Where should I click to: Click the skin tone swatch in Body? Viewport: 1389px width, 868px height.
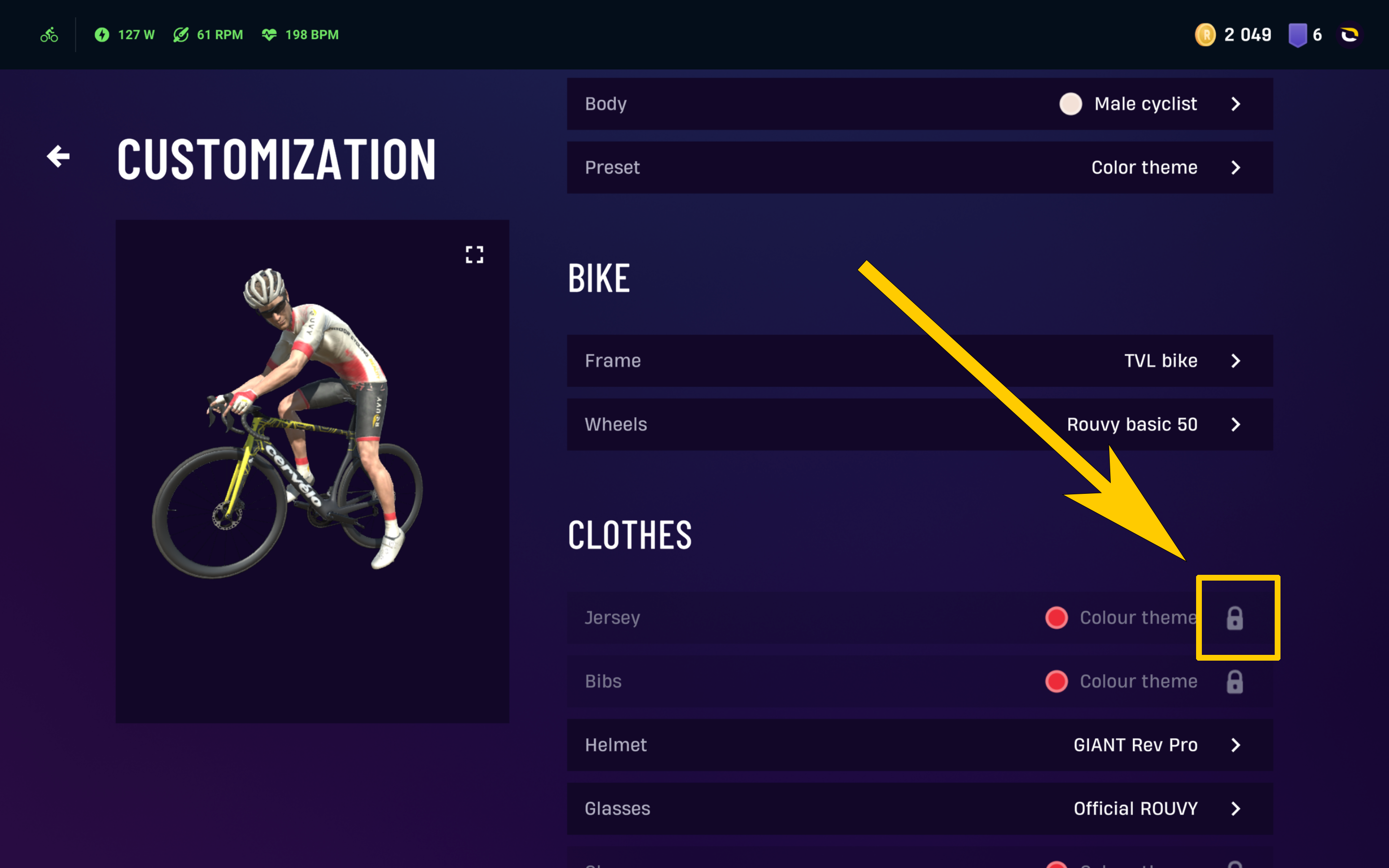[1071, 104]
